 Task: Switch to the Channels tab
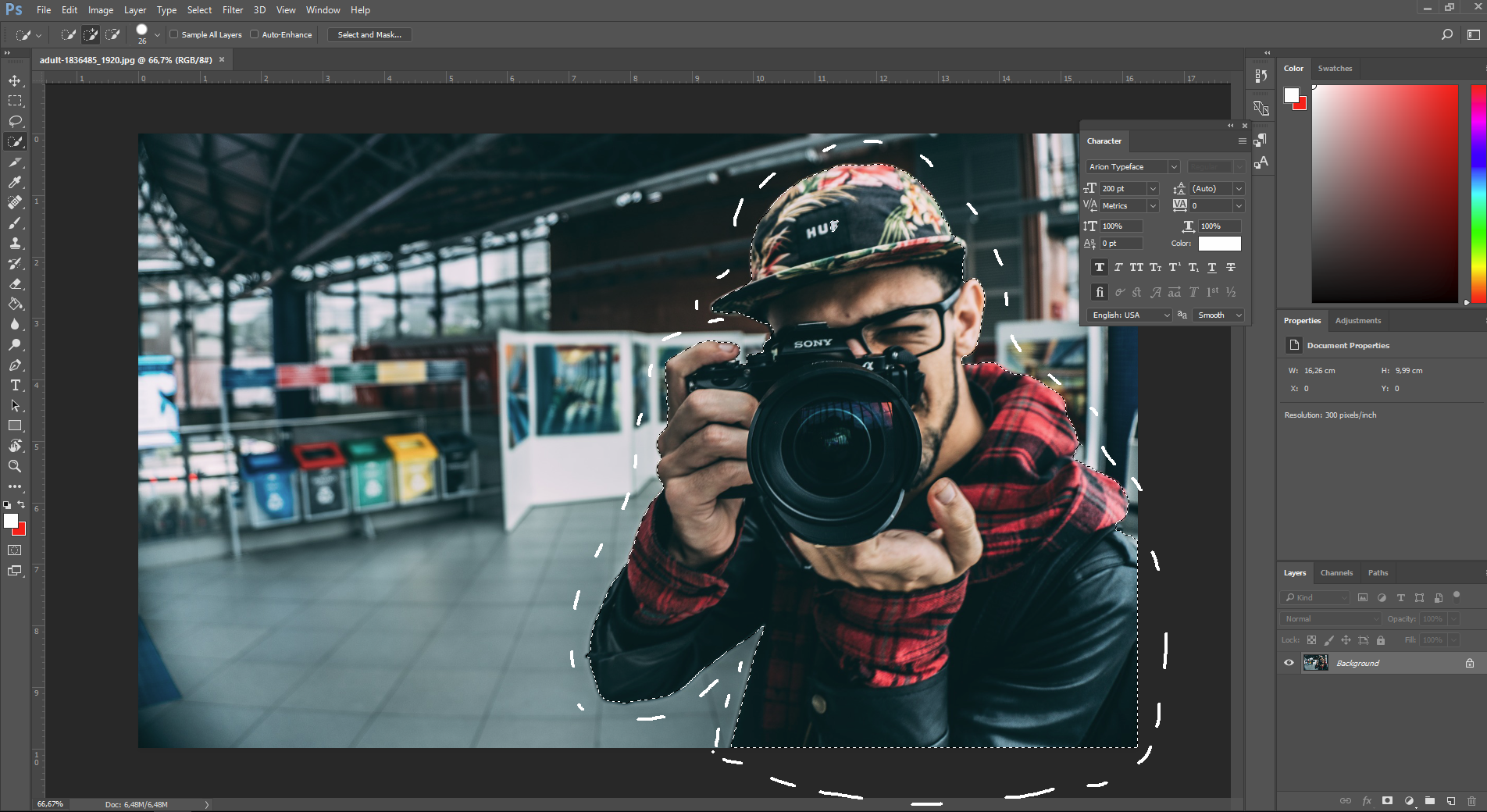[1336, 572]
